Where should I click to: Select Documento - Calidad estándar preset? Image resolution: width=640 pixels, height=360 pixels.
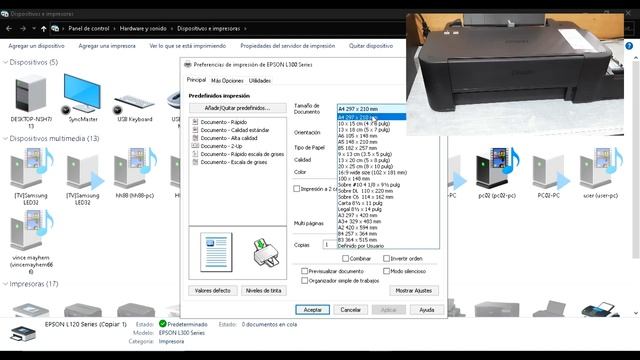[x=235, y=130]
